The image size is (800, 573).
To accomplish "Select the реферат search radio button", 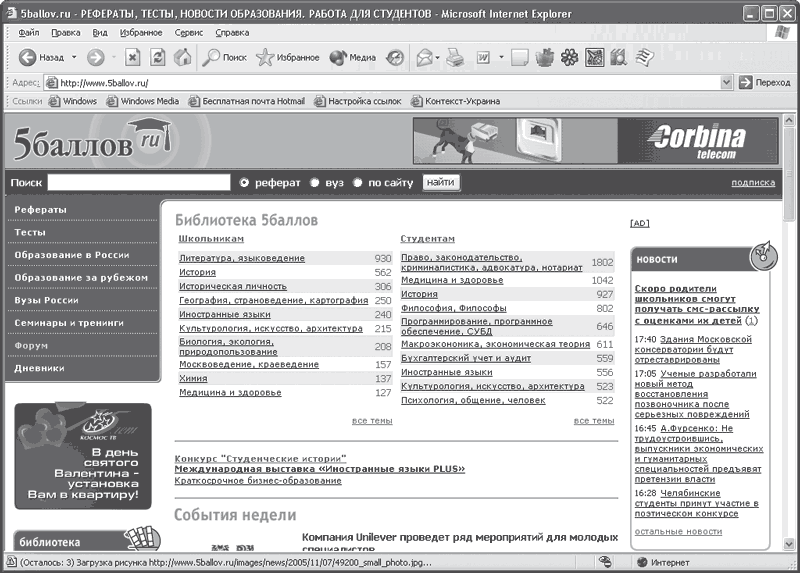I will coord(244,183).
